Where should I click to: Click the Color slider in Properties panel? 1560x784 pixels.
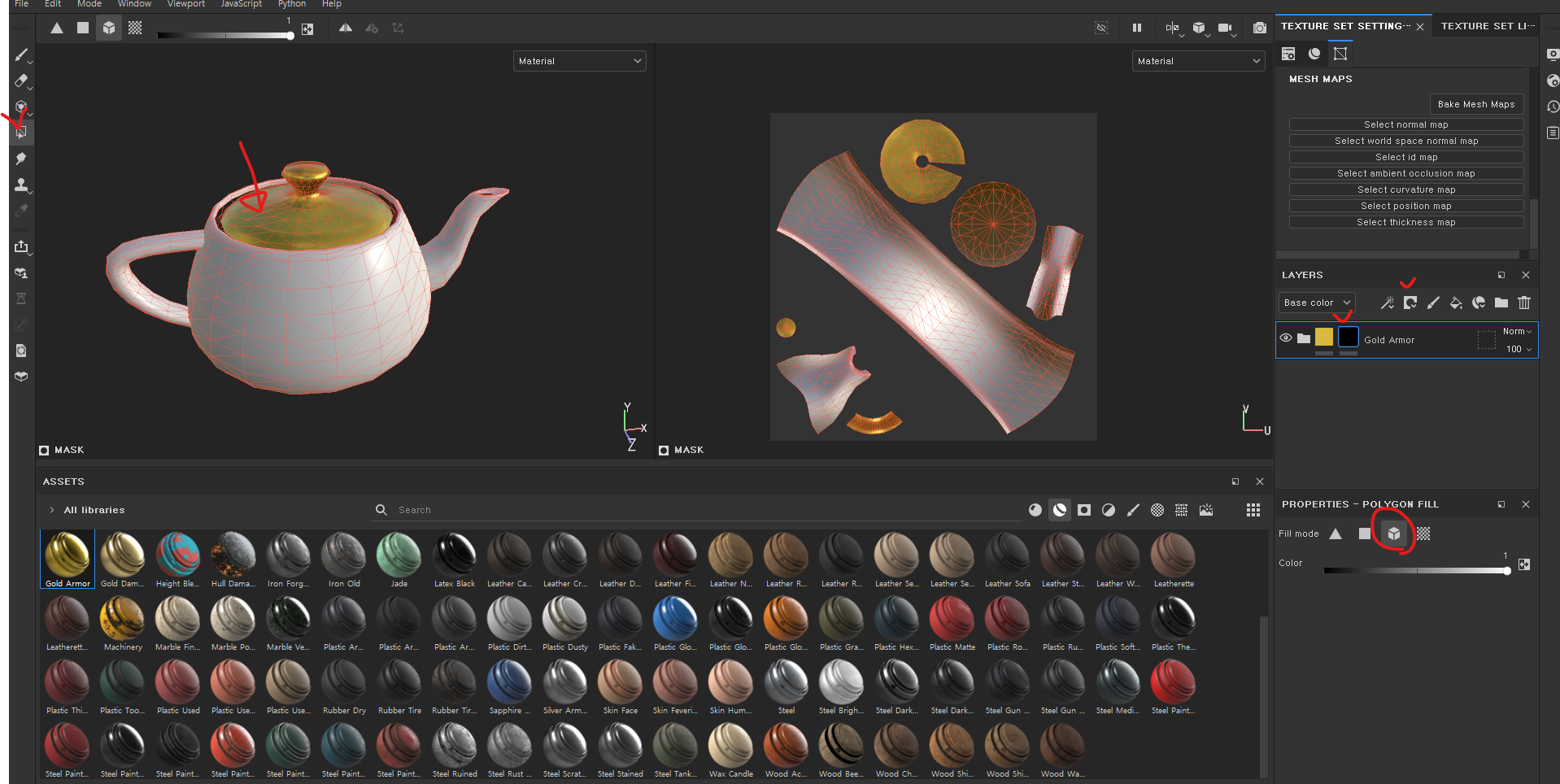[x=1415, y=571]
